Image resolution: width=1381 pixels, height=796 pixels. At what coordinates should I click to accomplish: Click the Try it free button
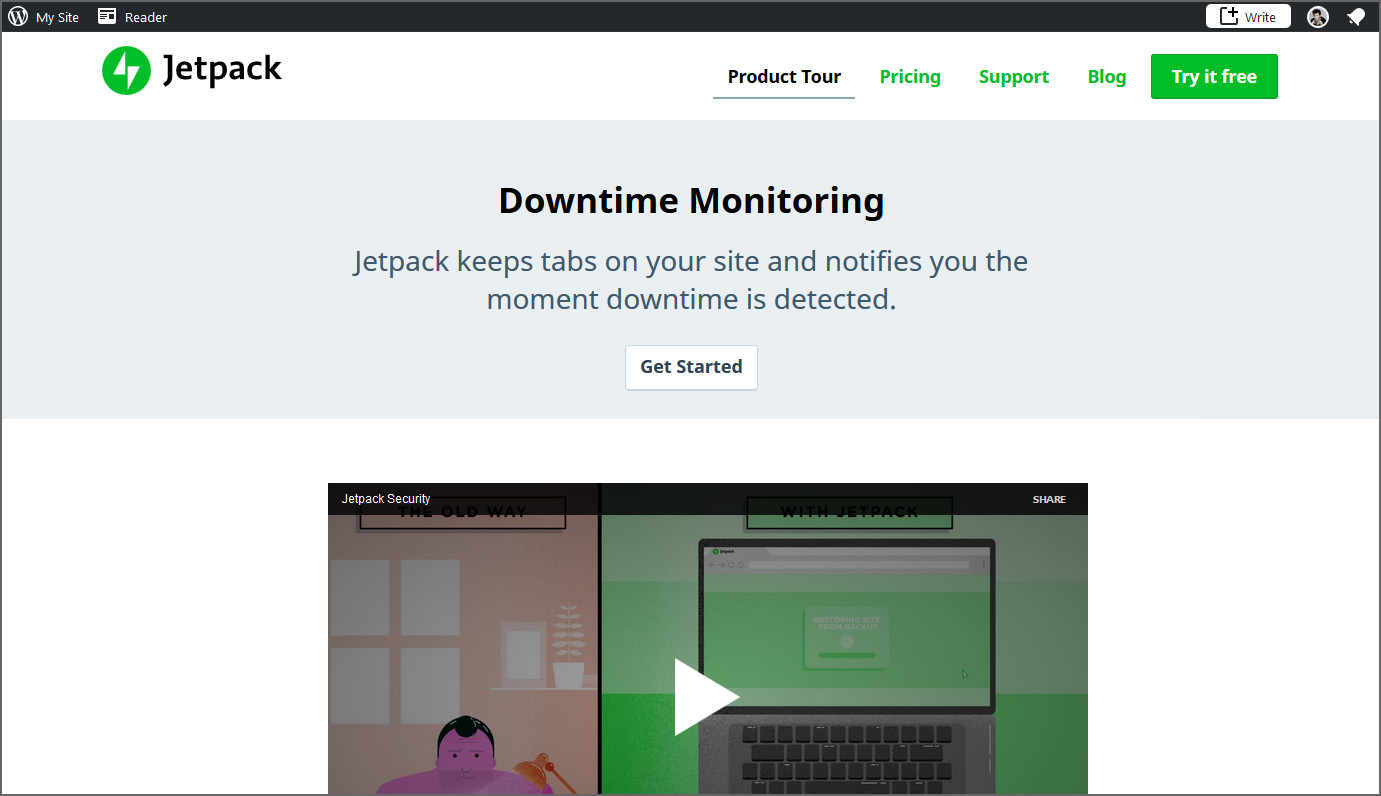(x=1214, y=77)
